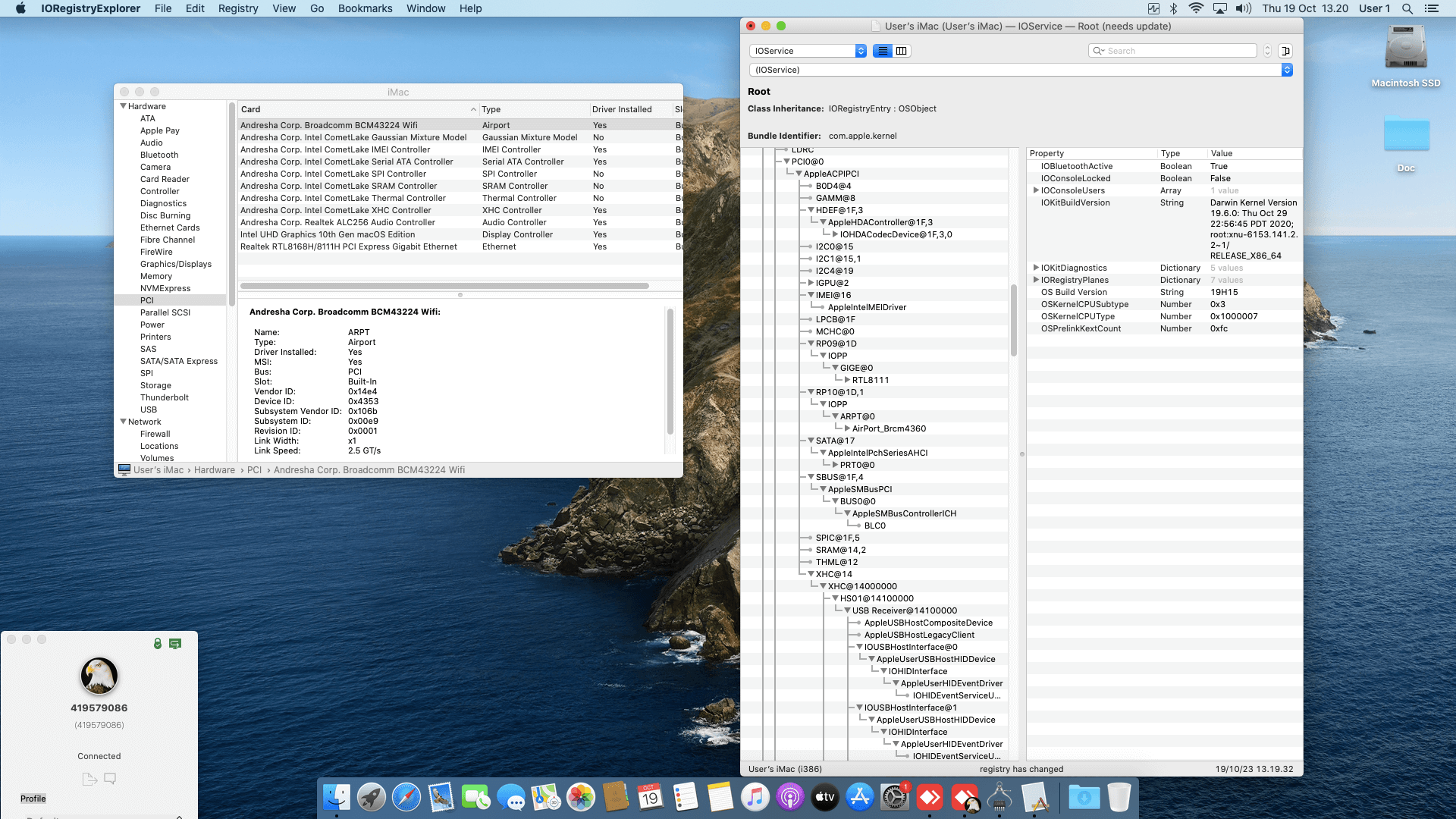This screenshot has height=819, width=1456.
Task: Open FaceTime from the Dock
Action: (476, 797)
